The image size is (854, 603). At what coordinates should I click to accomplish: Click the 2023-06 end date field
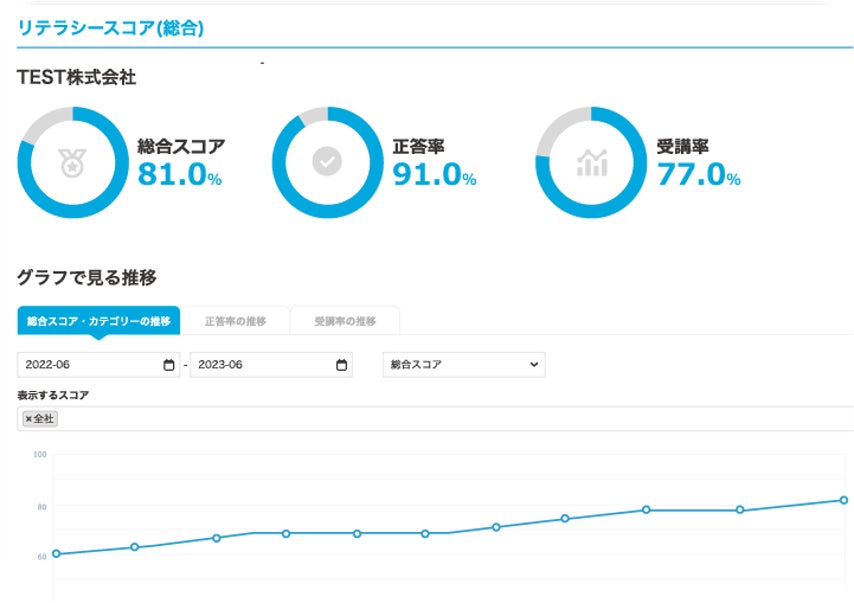pyautogui.click(x=271, y=365)
